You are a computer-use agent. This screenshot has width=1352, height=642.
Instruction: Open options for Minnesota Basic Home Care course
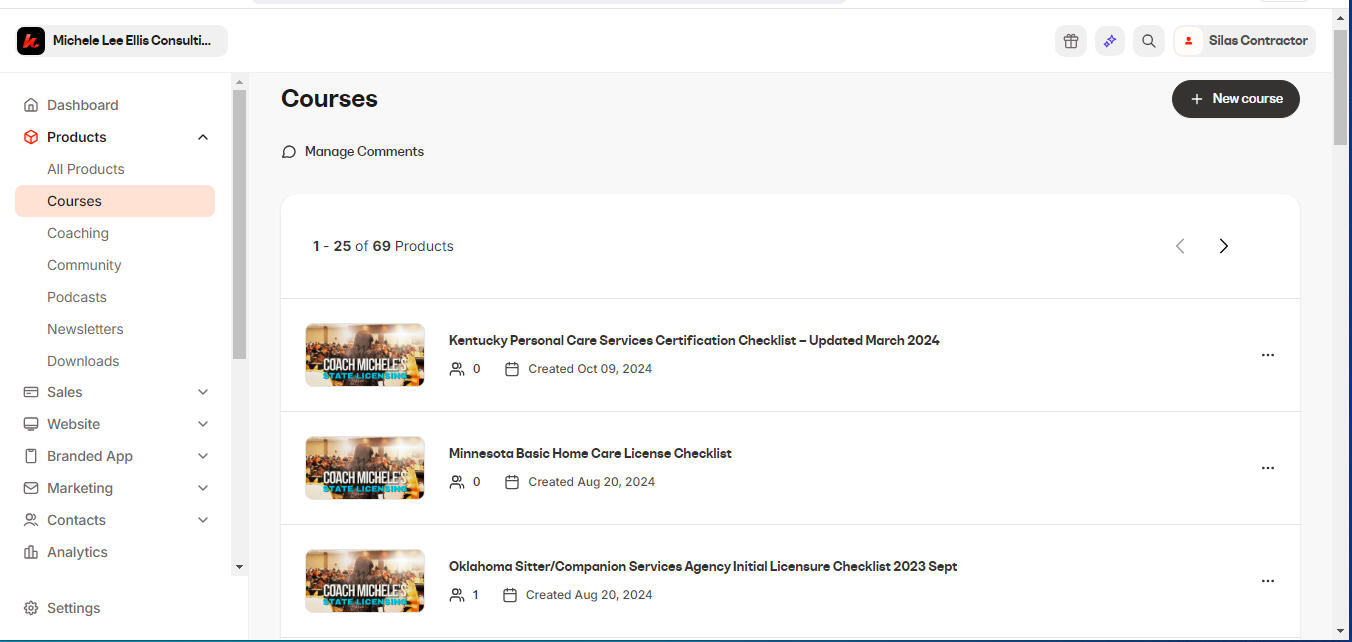point(1267,468)
